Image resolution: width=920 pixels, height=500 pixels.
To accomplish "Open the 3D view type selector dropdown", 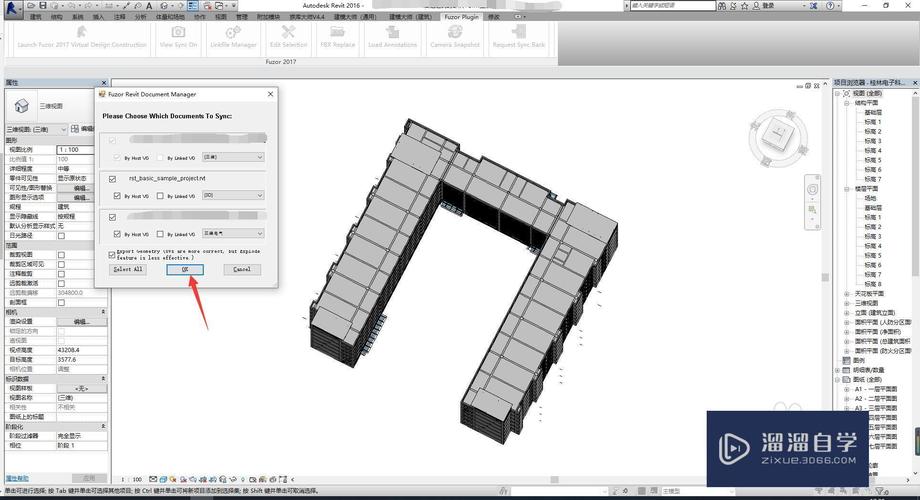I will coord(64,129).
